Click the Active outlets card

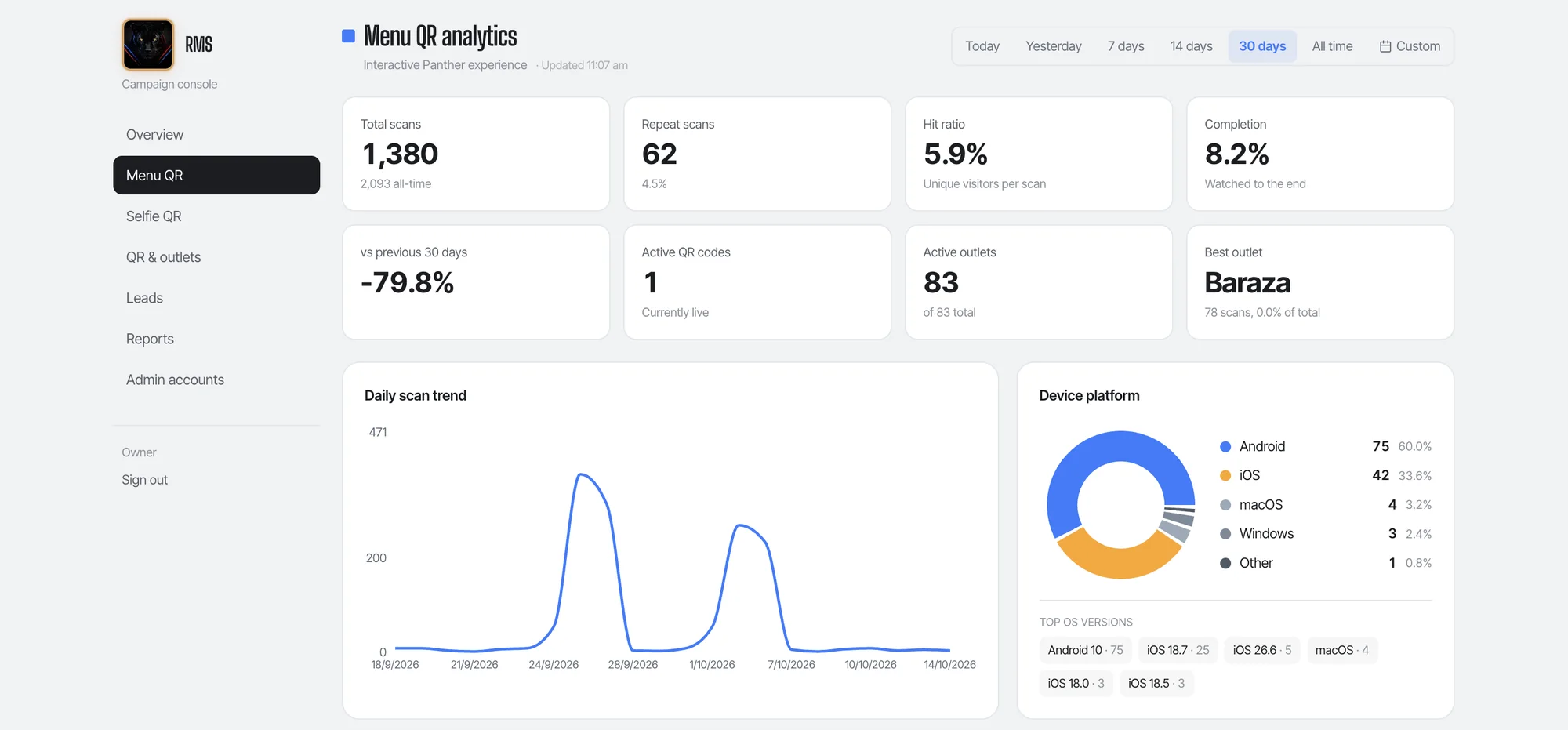(1039, 282)
